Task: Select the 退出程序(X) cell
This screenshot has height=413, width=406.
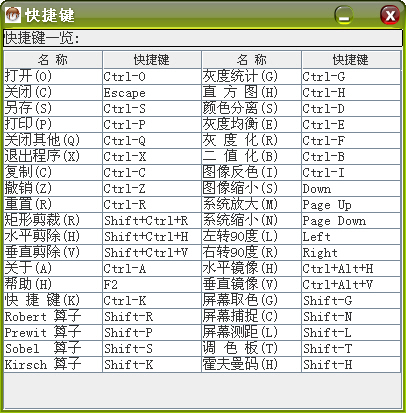Action: (53, 157)
